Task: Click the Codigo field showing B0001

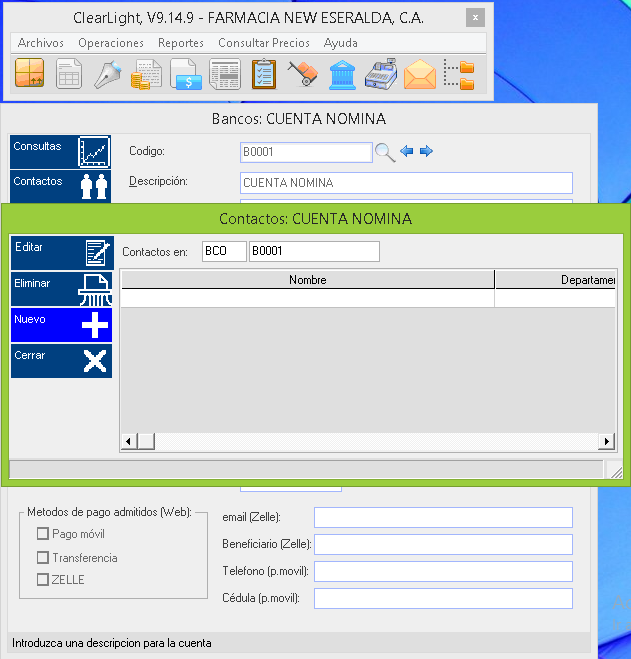Action: pos(306,152)
